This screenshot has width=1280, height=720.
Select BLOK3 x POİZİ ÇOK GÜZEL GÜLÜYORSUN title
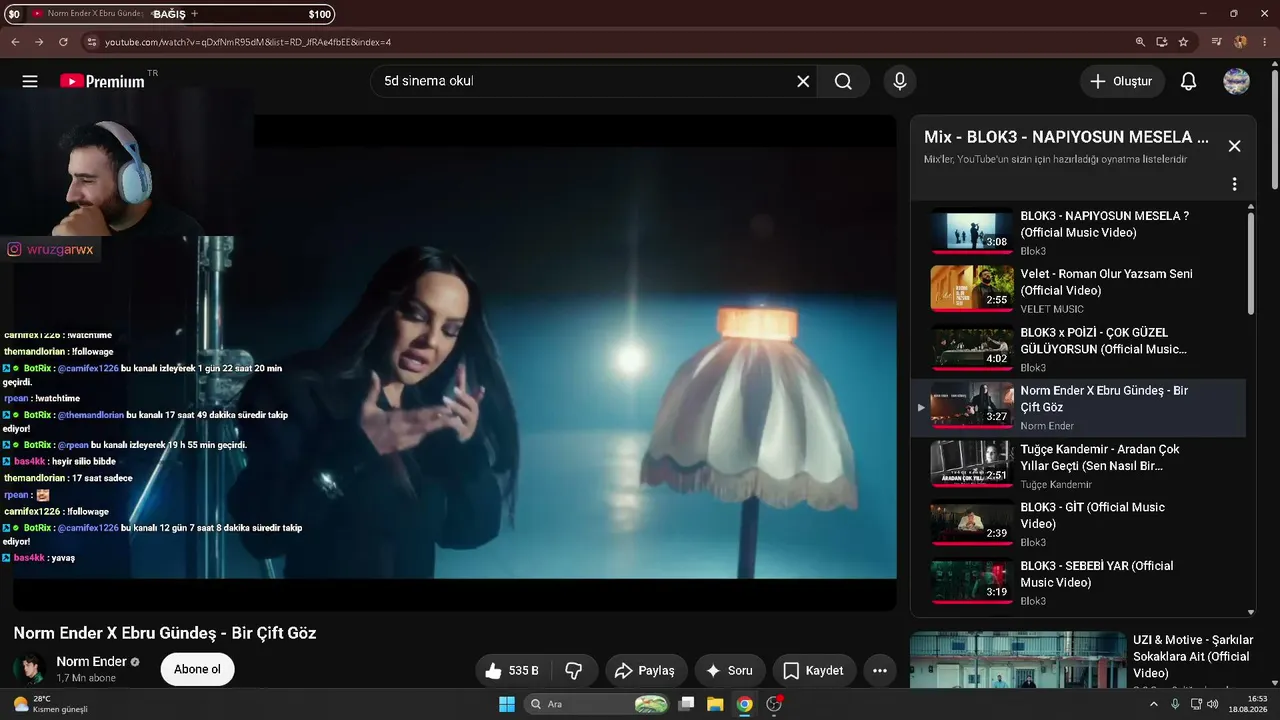[1103, 341]
